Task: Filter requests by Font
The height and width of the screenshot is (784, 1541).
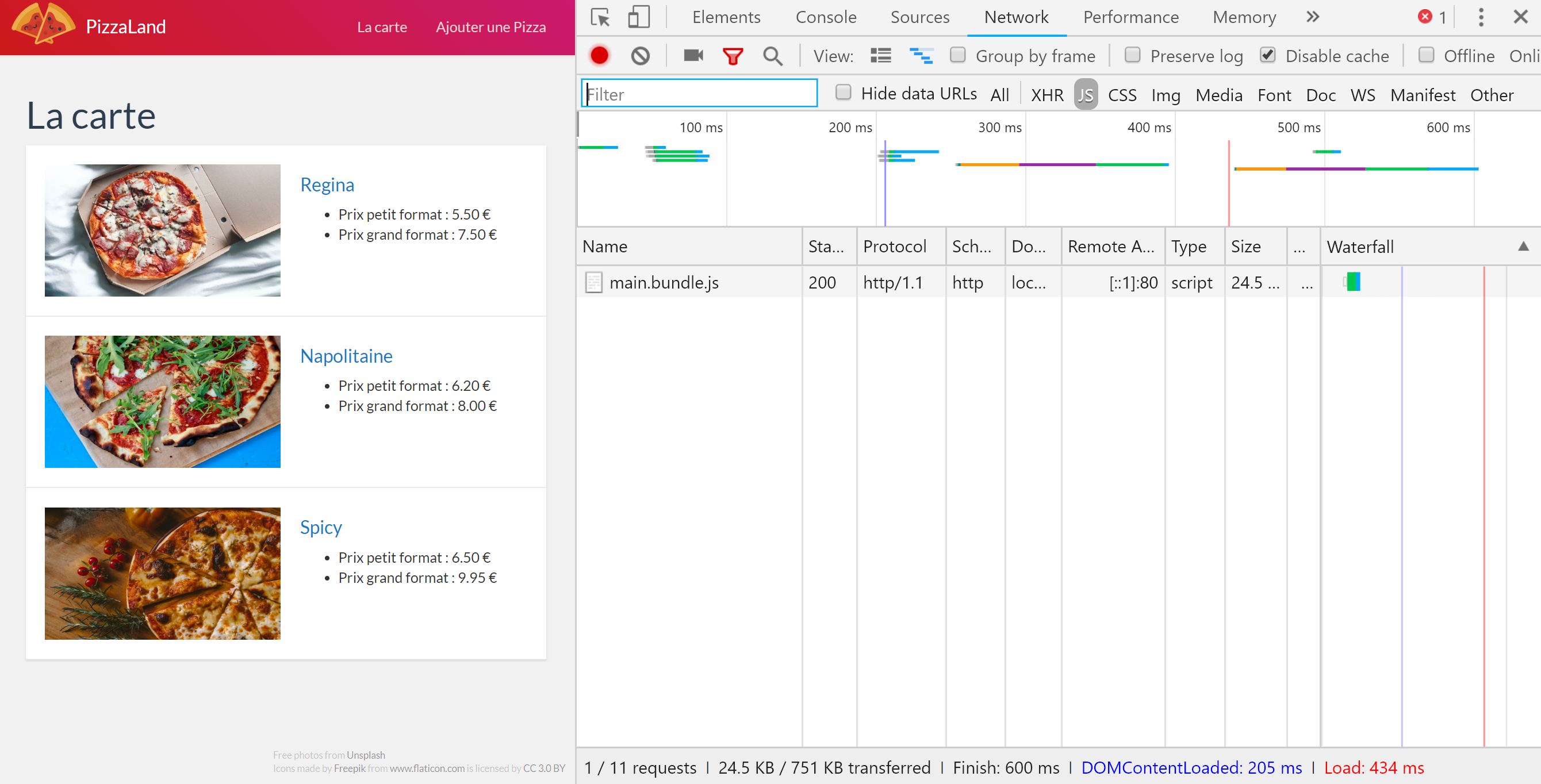Action: pos(1274,94)
